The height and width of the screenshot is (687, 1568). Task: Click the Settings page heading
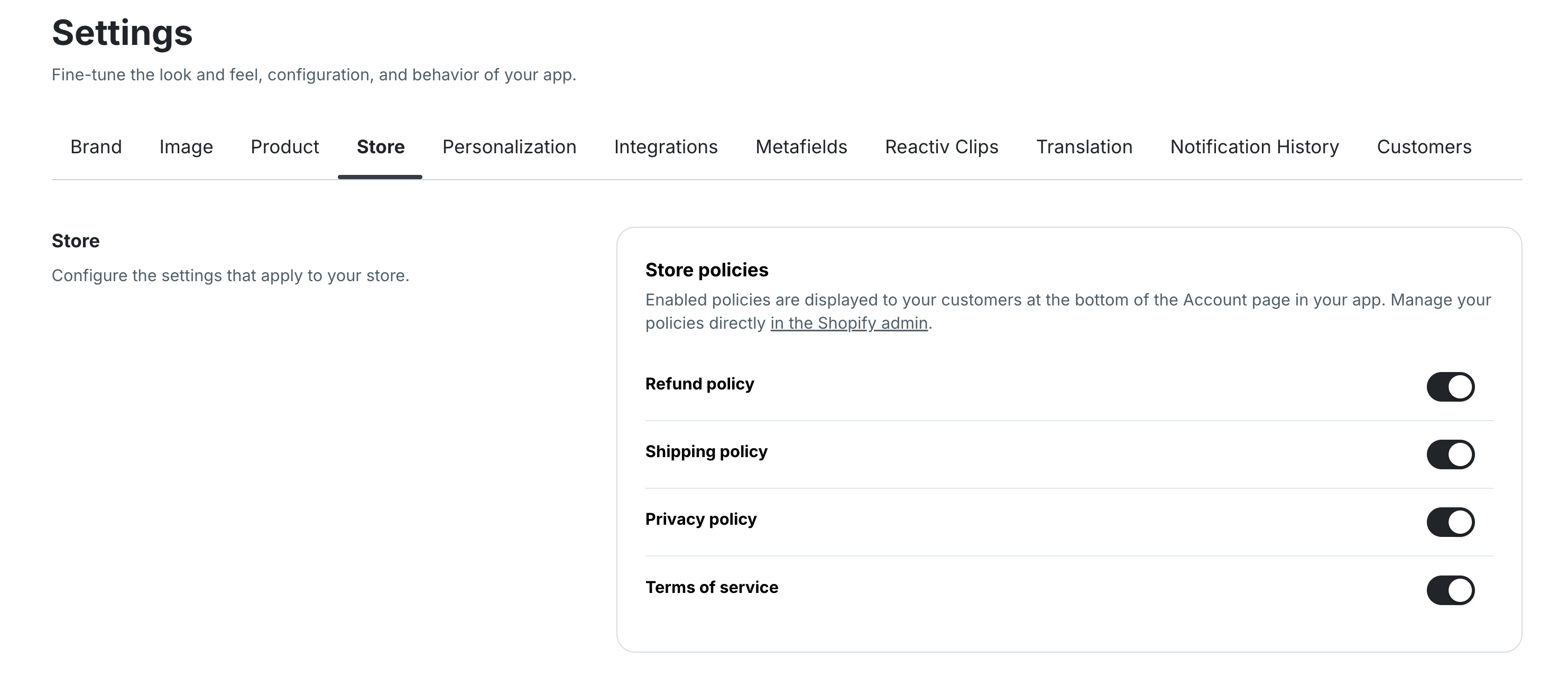click(122, 33)
